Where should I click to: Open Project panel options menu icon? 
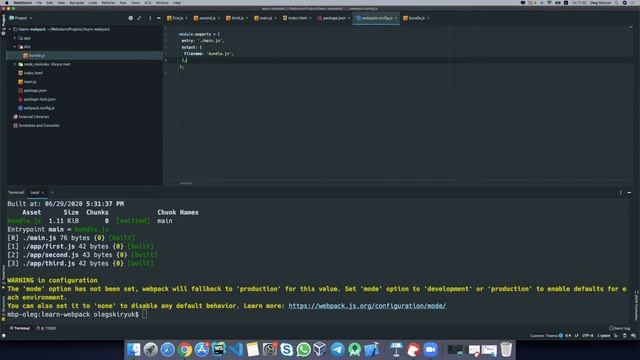coord(150,18)
